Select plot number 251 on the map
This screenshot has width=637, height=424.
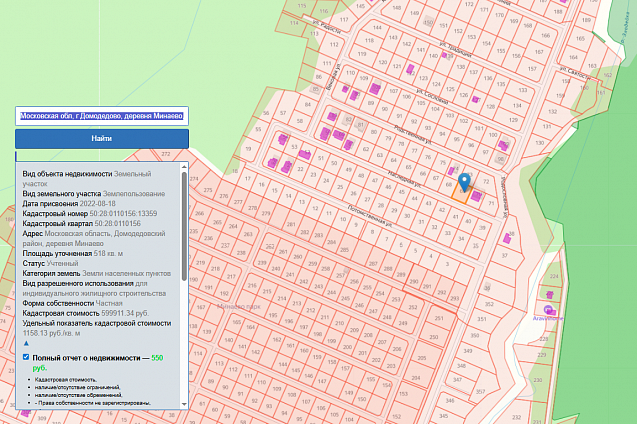439,318
